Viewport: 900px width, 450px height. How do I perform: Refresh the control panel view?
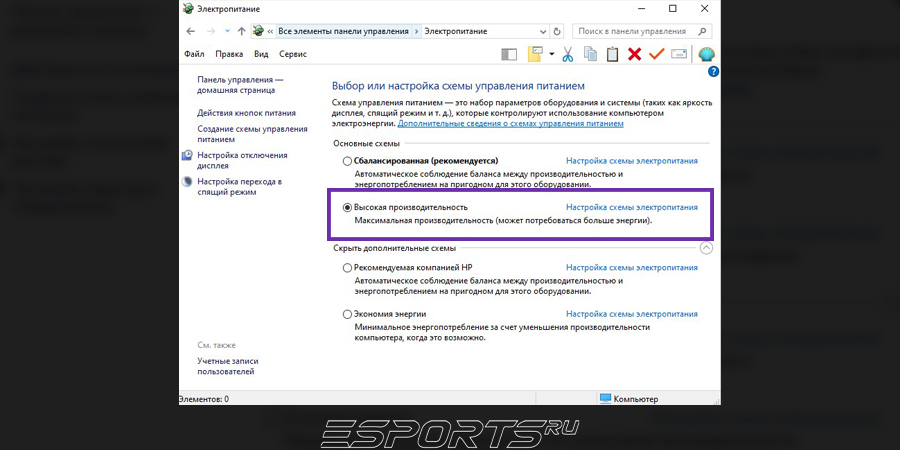coord(557,32)
